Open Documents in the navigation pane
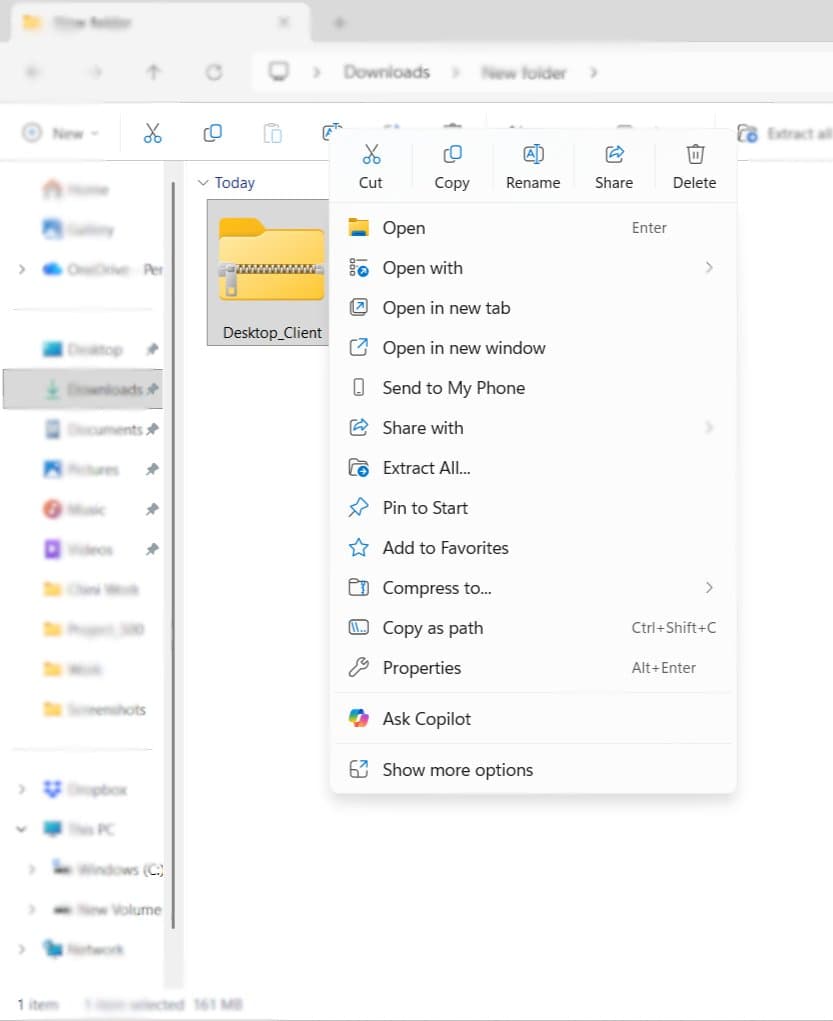 [x=92, y=430]
